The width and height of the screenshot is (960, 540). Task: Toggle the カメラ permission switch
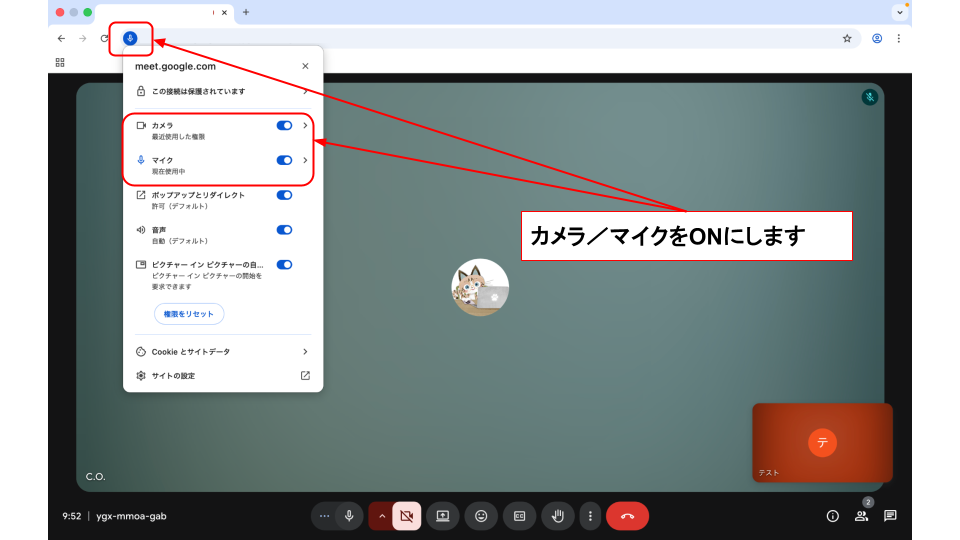click(x=284, y=125)
